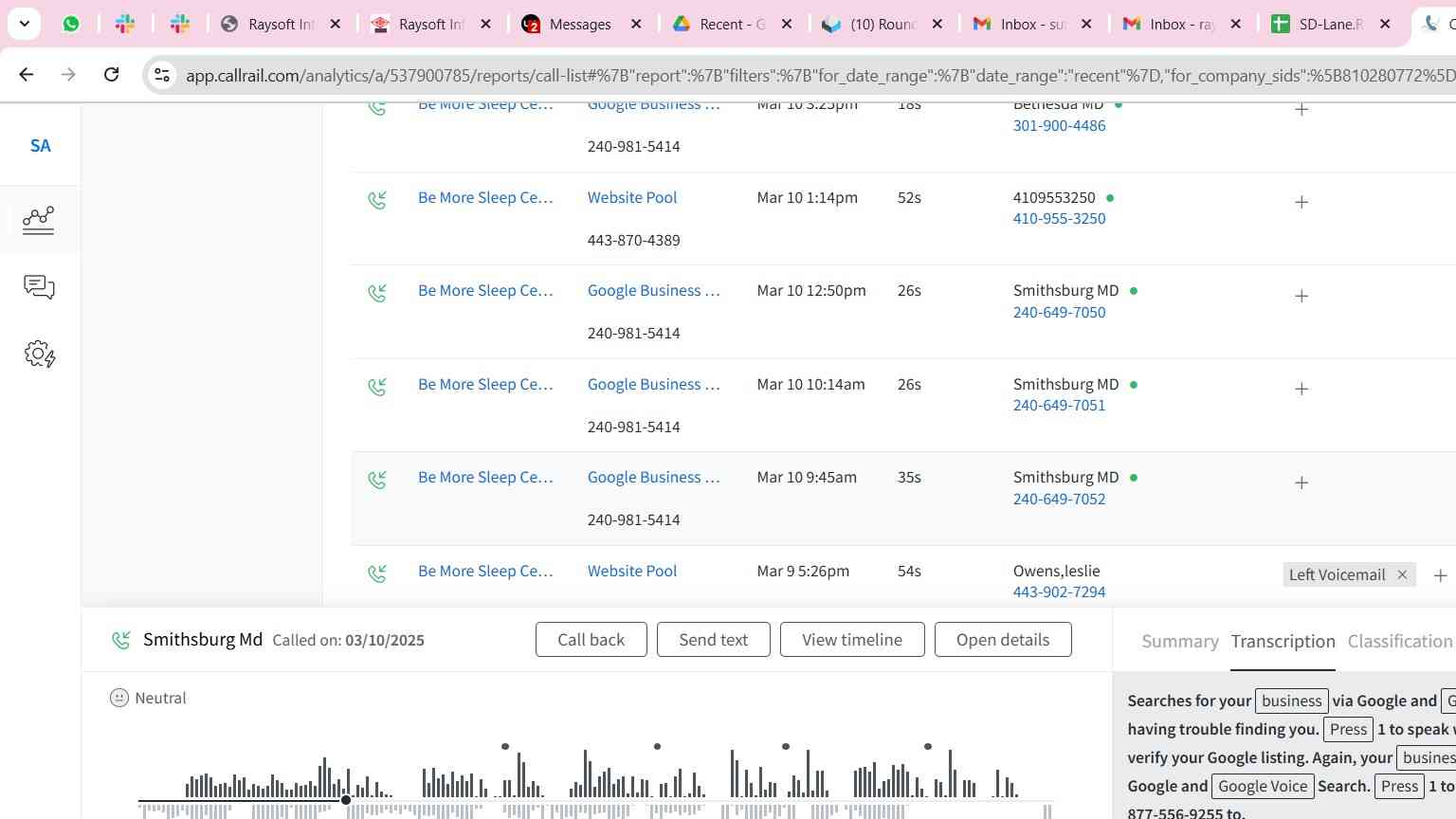Viewport: 1456px width, 819px height.
Task: Add tag with plus icon on 410-955-3250 row
Action: click(1301, 202)
